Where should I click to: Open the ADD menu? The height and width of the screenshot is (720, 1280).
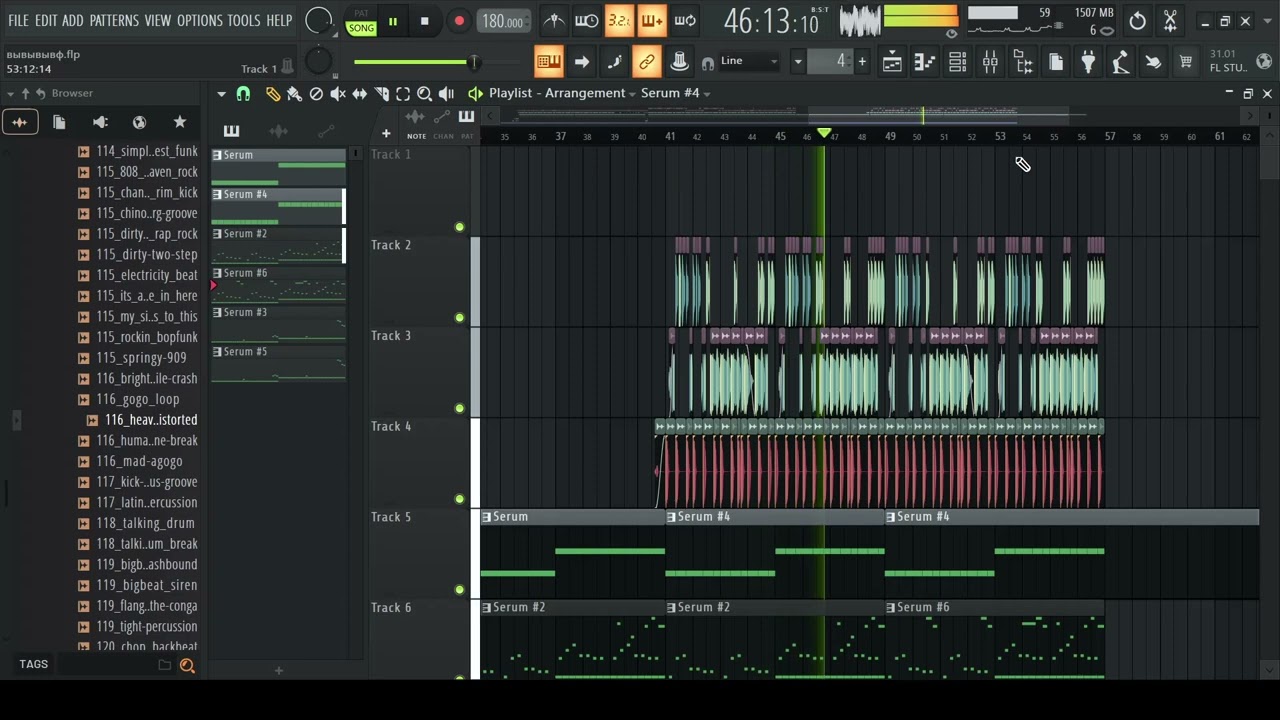coord(73,20)
